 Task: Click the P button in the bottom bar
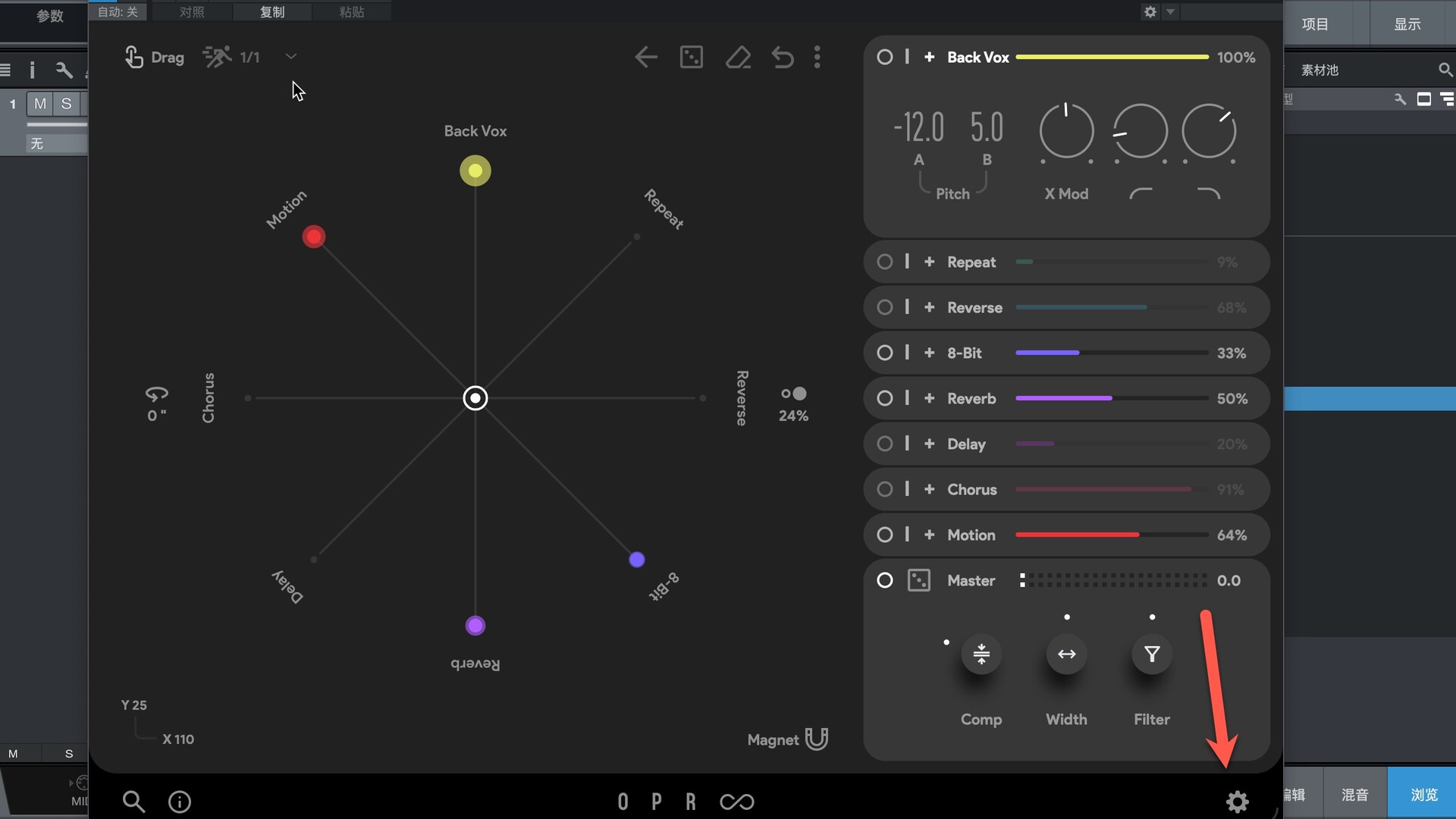point(657,802)
